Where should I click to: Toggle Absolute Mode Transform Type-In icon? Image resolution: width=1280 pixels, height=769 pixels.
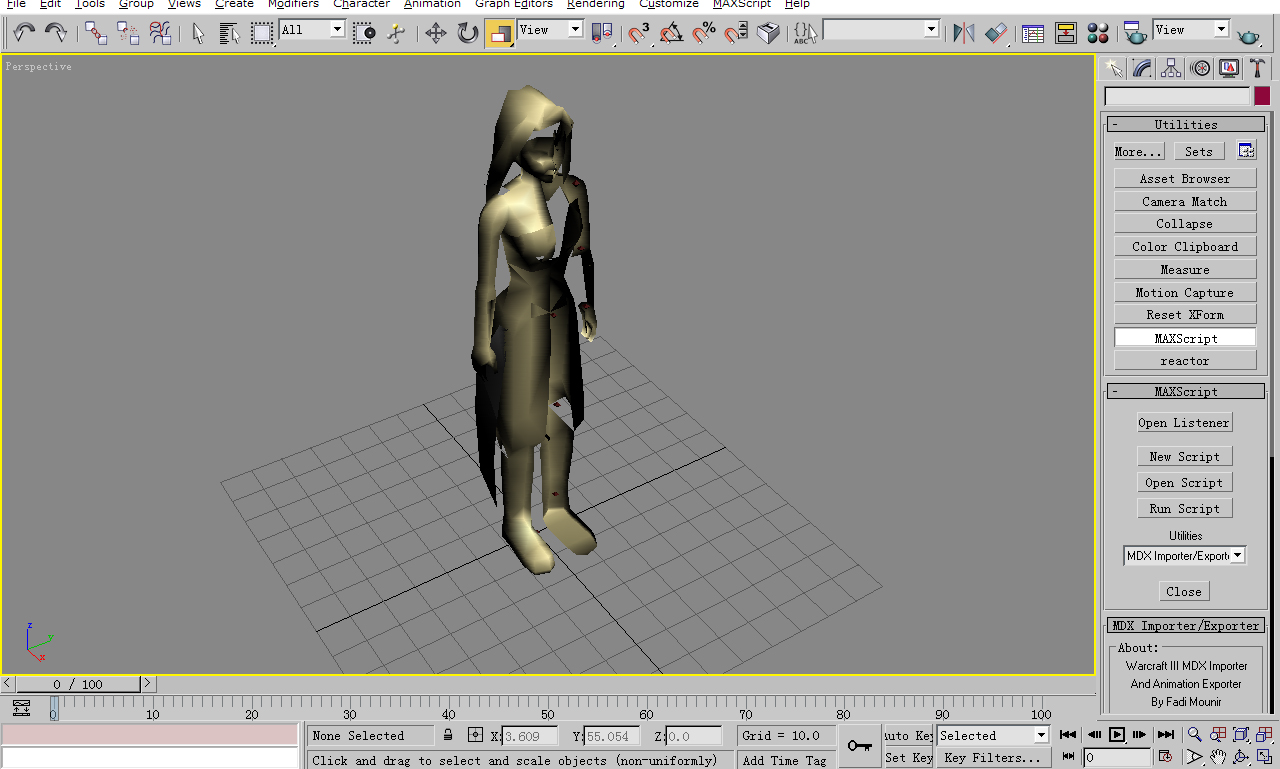(x=475, y=735)
